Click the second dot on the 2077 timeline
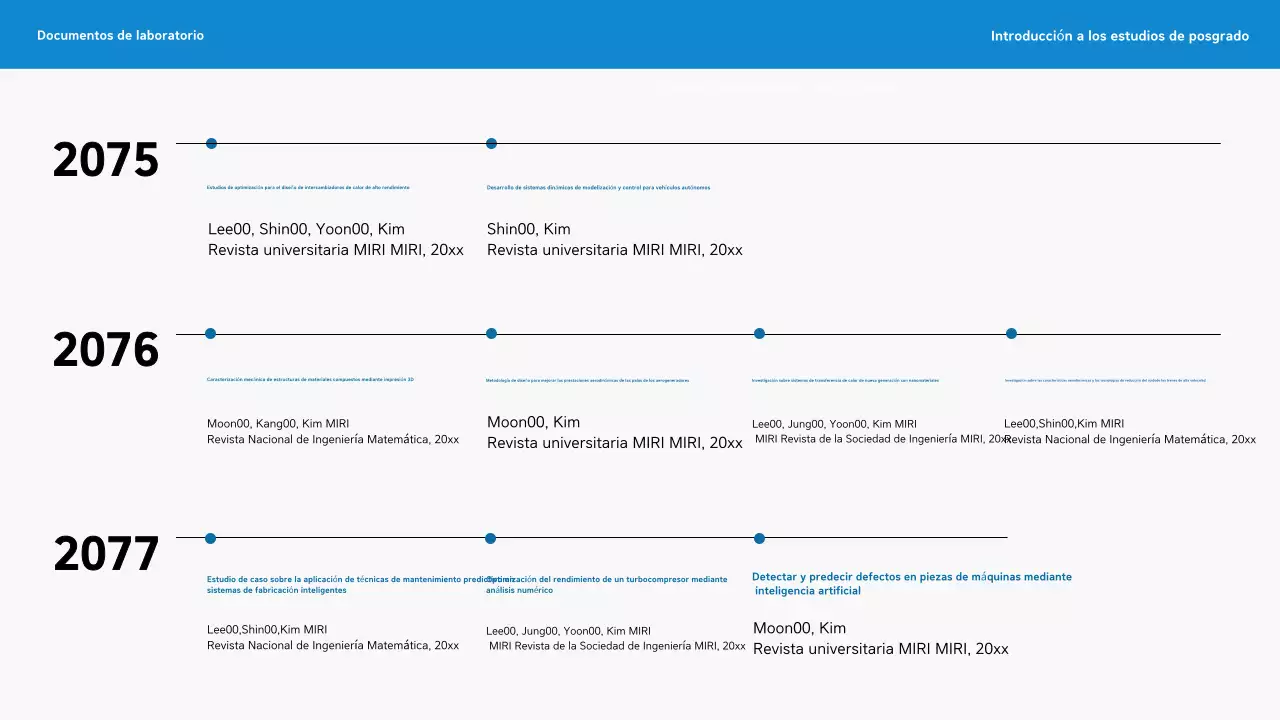 tap(490, 538)
